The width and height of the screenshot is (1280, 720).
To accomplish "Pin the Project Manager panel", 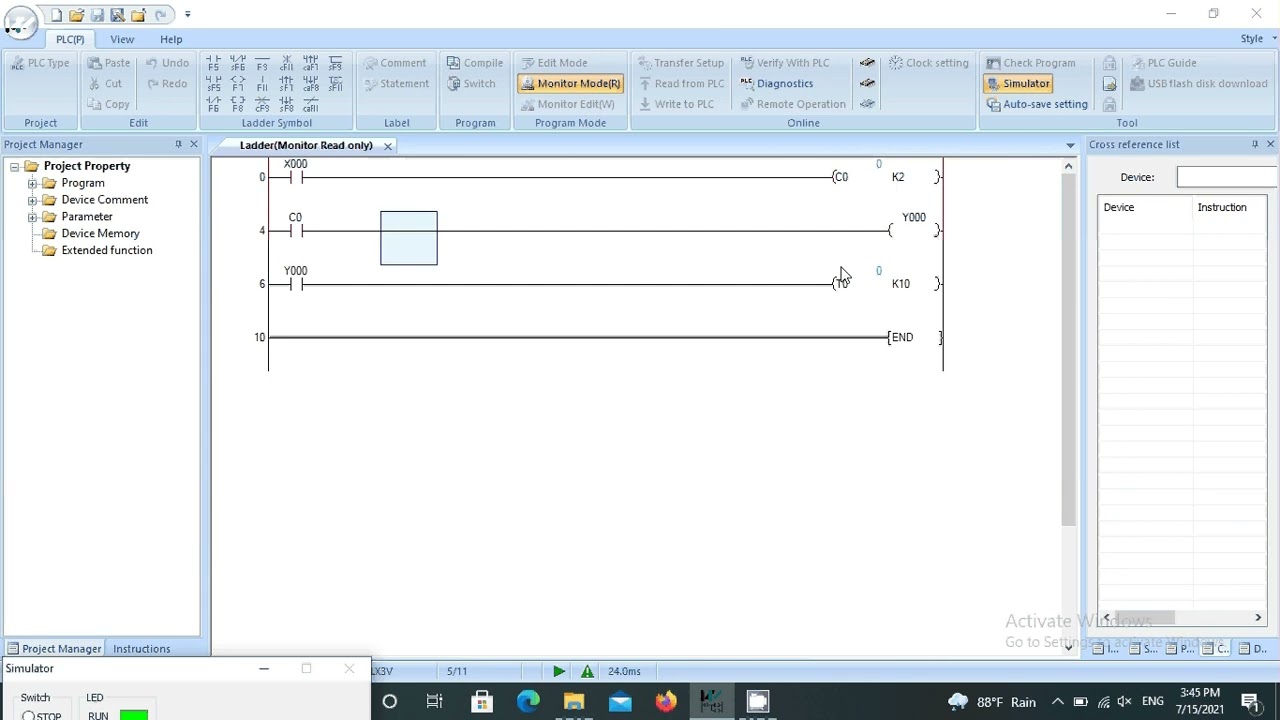I will [178, 145].
